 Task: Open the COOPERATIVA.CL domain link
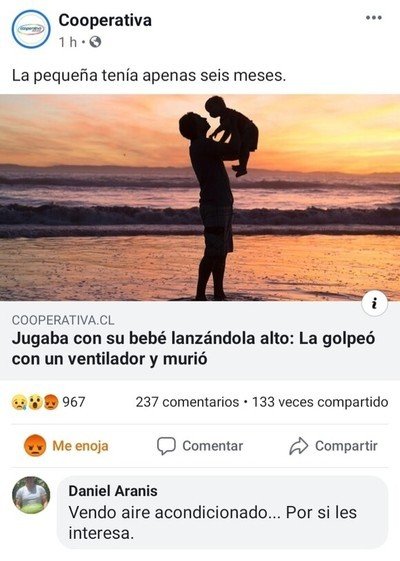(63, 320)
